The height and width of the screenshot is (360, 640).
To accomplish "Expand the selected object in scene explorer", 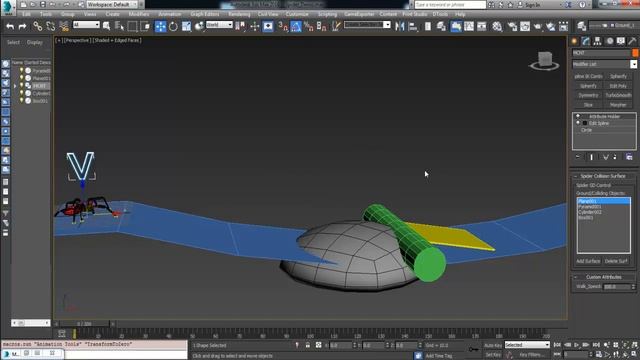I will click(x=15, y=86).
